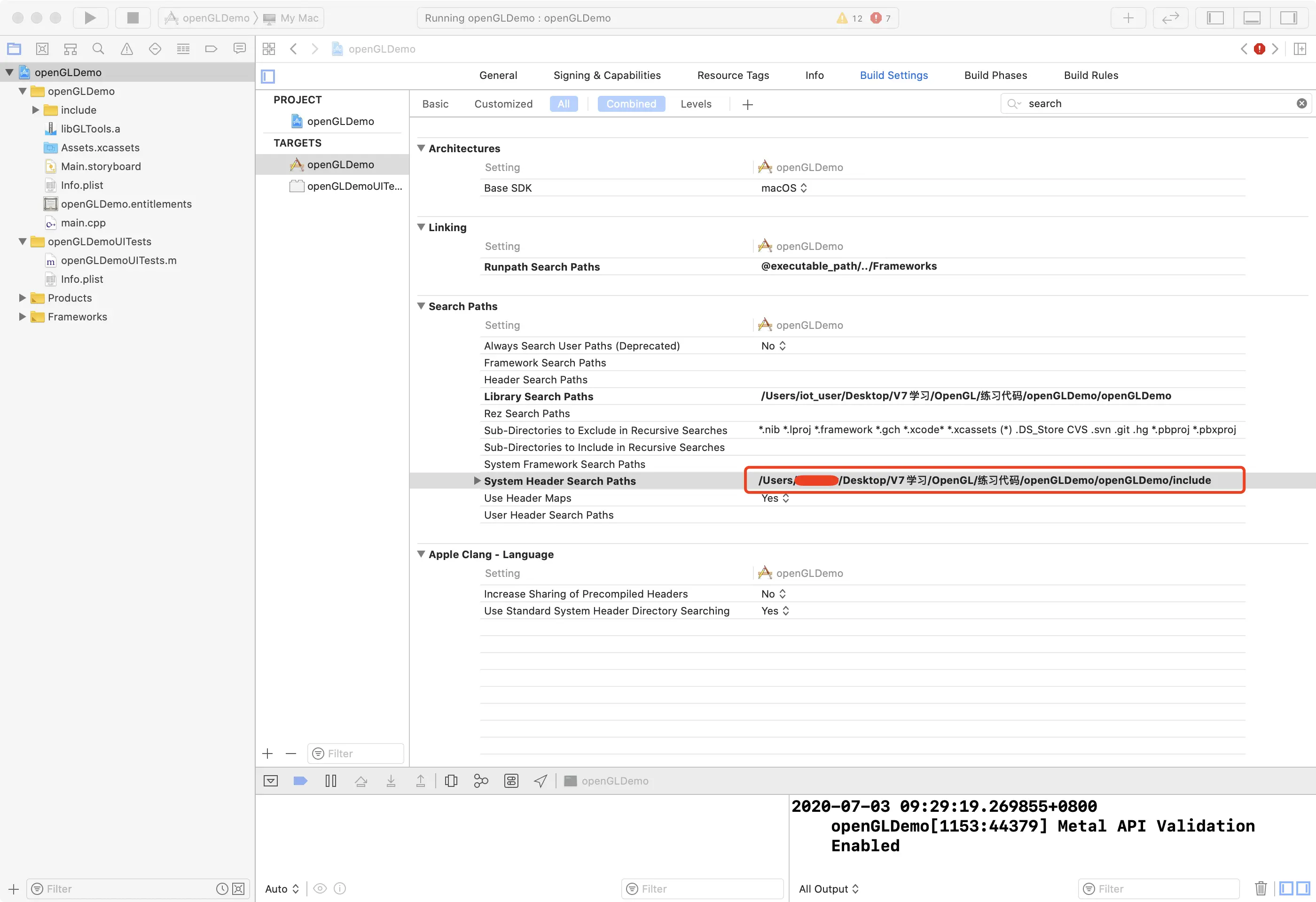Open the Signing & Capabilities tab
The height and width of the screenshot is (902, 1316).
pos(606,75)
